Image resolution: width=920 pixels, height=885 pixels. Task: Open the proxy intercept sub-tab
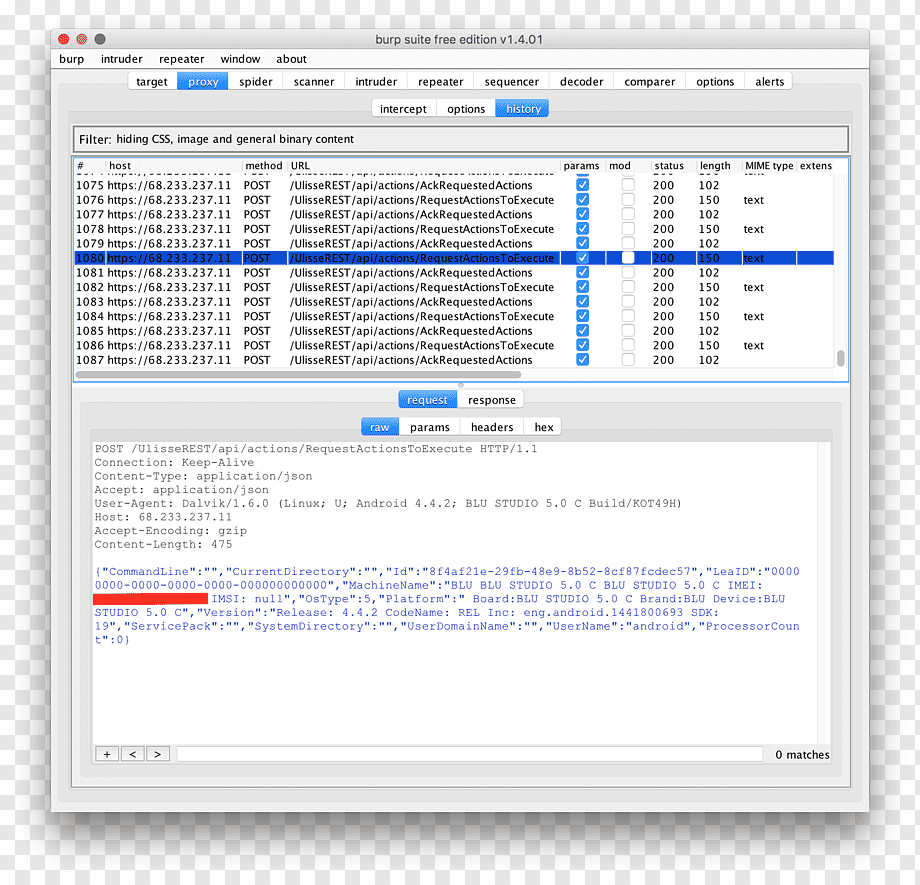(x=403, y=109)
